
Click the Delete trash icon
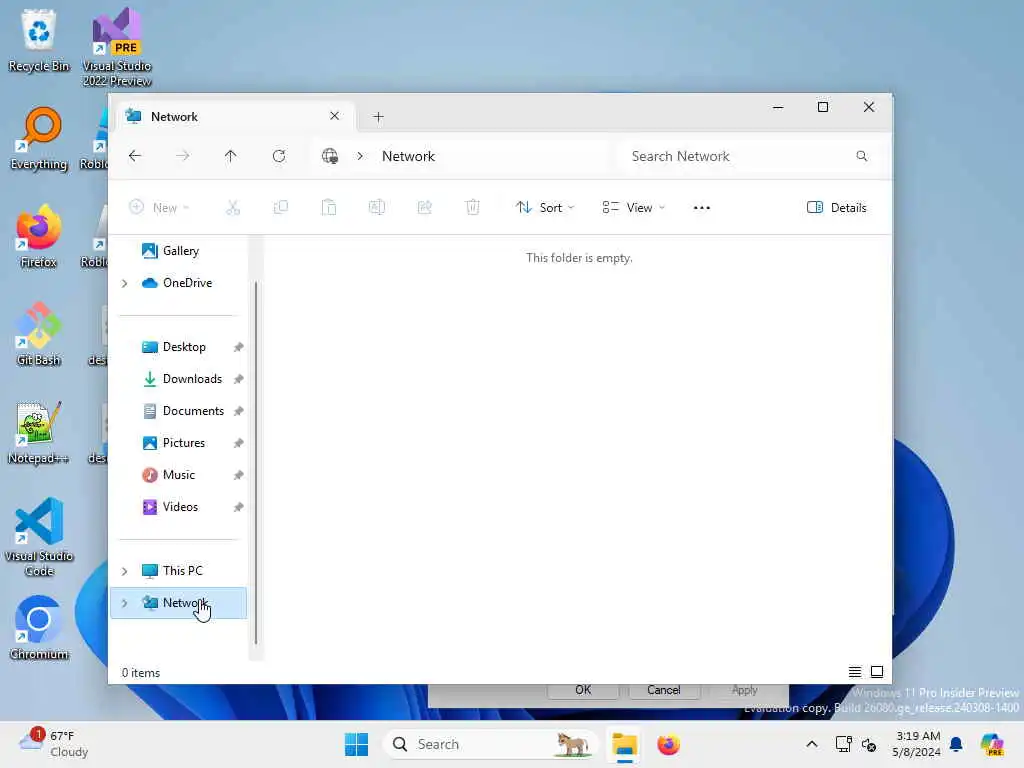472,208
